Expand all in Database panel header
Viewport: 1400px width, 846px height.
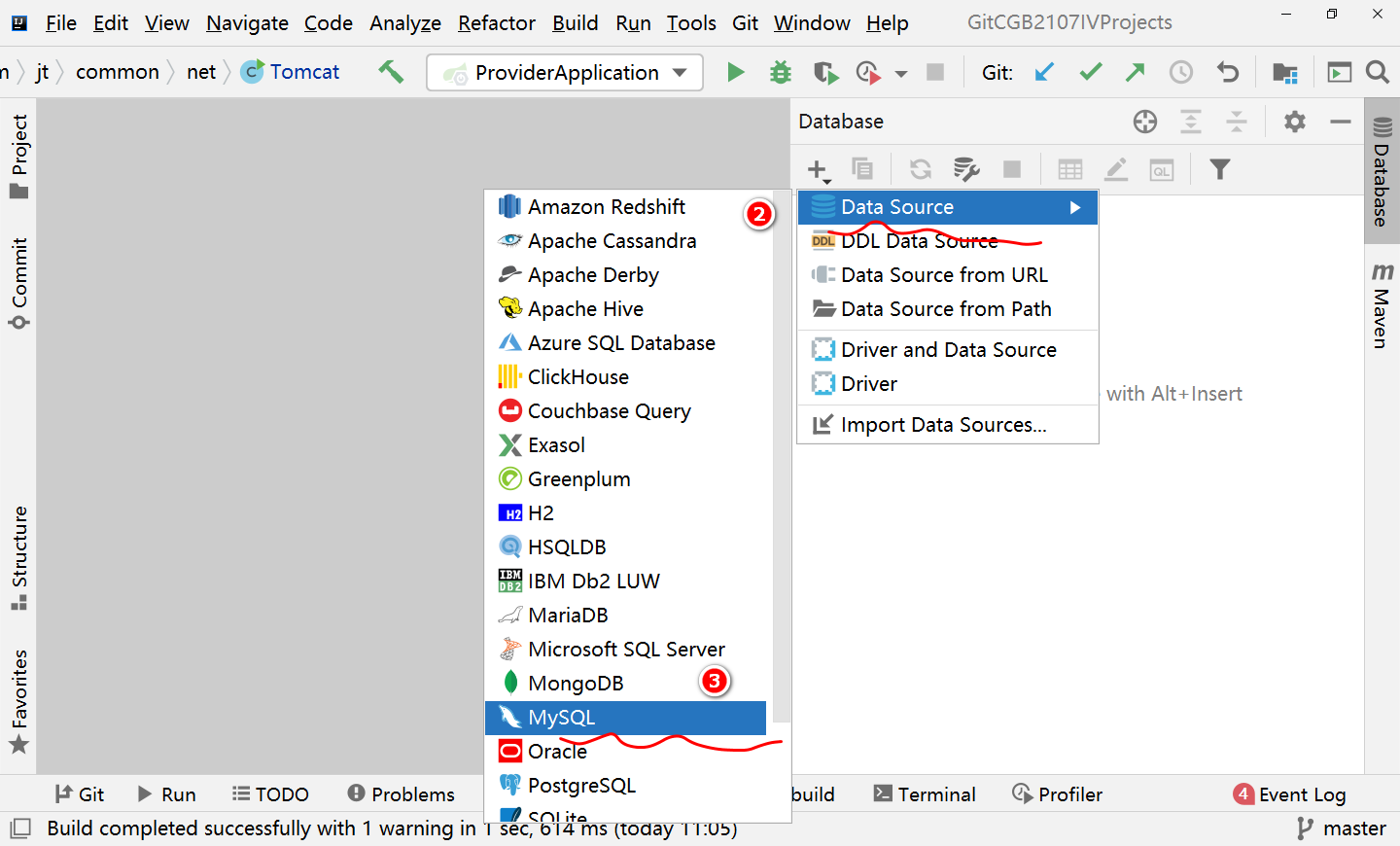click(x=1191, y=122)
